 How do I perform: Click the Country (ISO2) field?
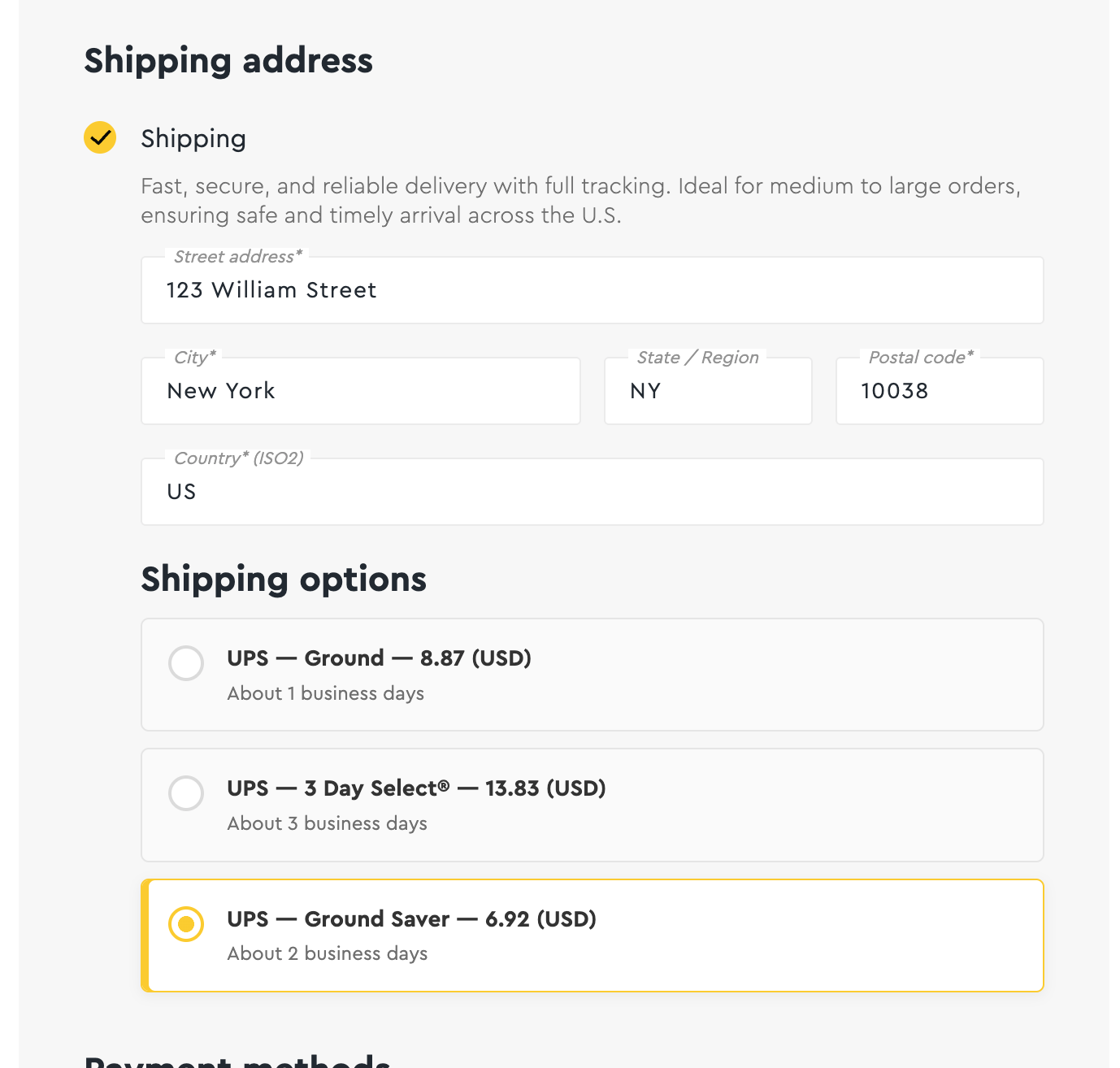point(592,492)
